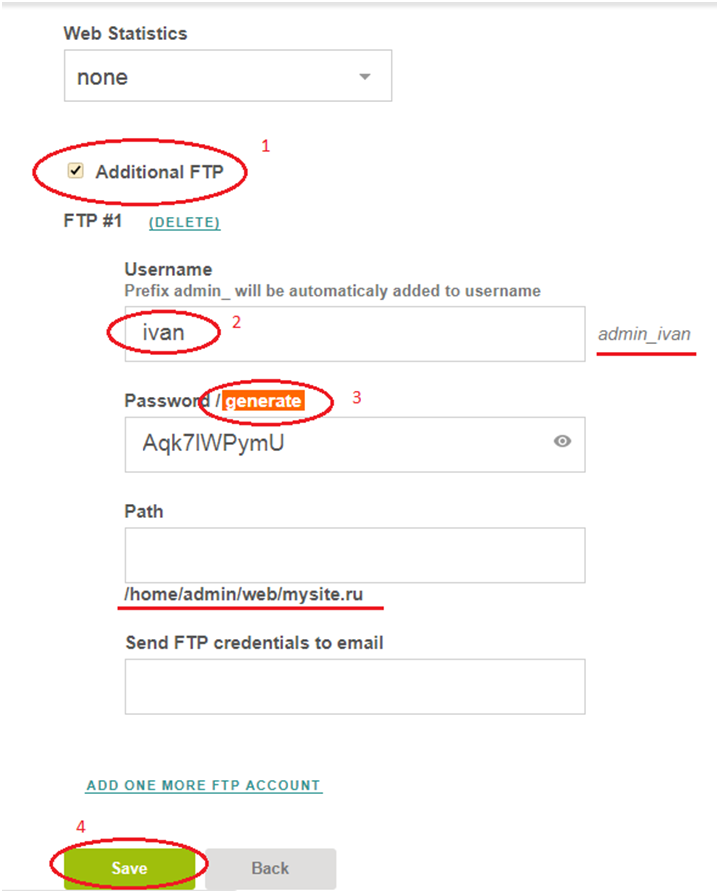Show the password with the eye icon
This screenshot has height=893, width=719.
pyautogui.click(x=562, y=440)
